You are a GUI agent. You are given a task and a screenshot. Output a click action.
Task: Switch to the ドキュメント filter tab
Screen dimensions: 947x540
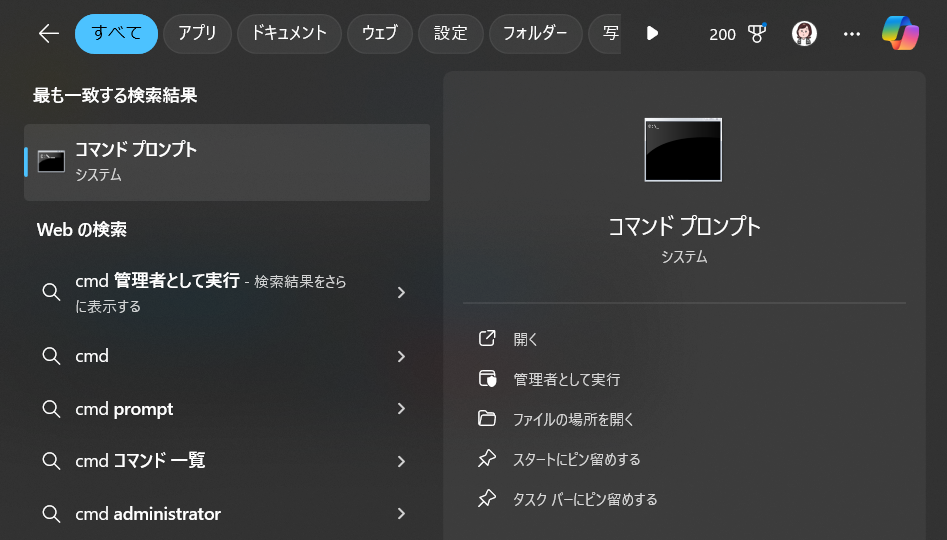289,34
